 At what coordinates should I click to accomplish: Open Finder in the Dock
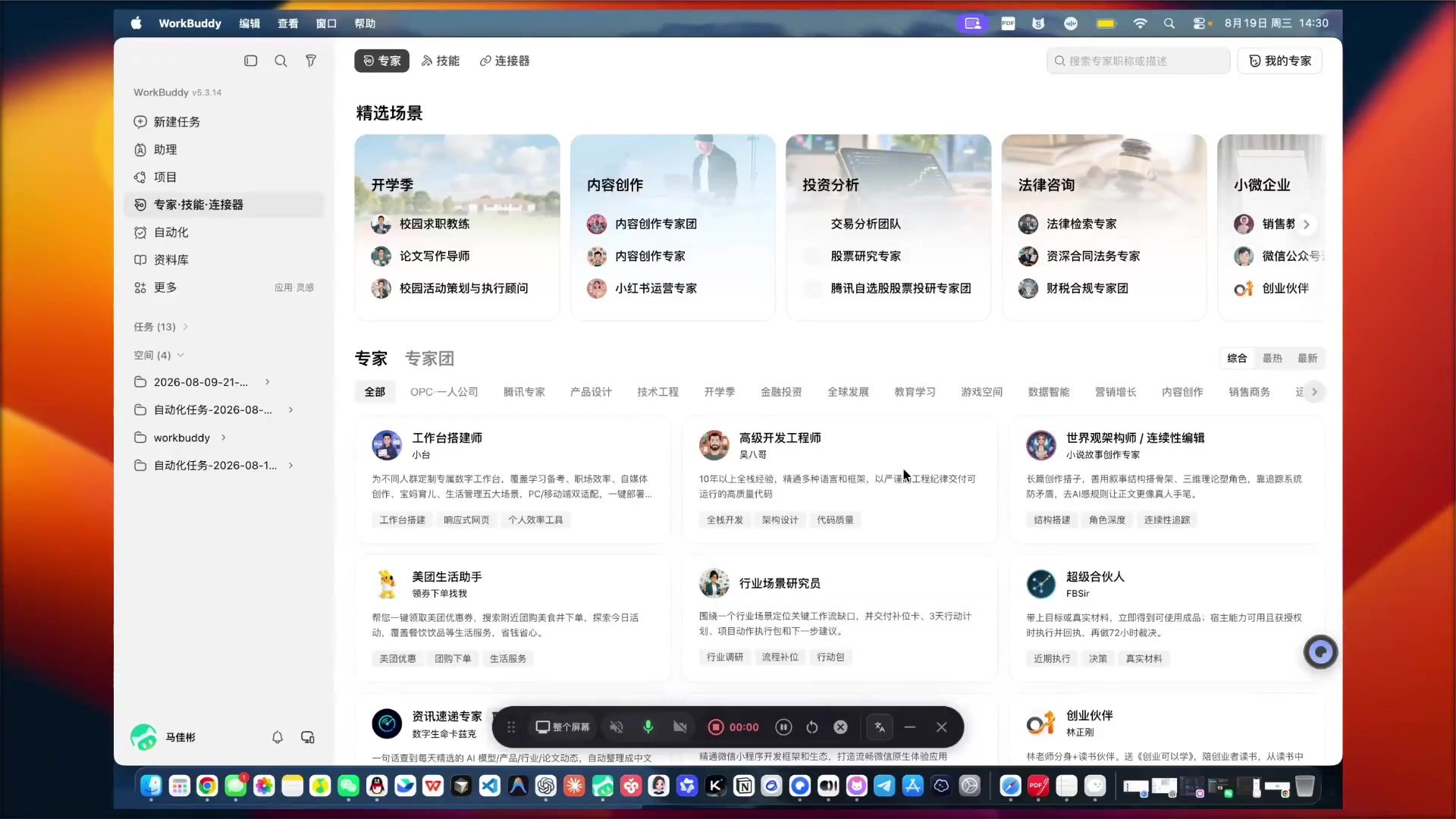coord(151,786)
